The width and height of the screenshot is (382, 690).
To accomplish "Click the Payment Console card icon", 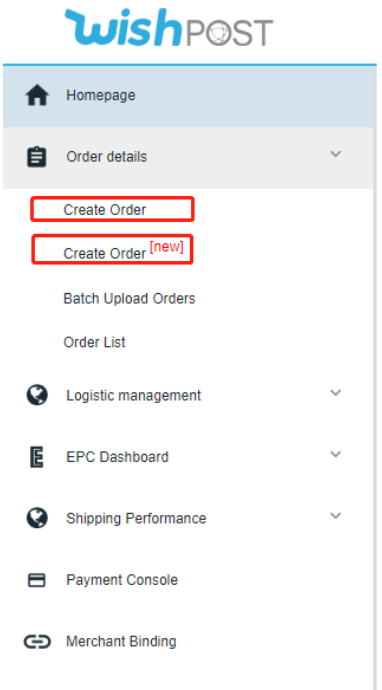I will [37, 580].
